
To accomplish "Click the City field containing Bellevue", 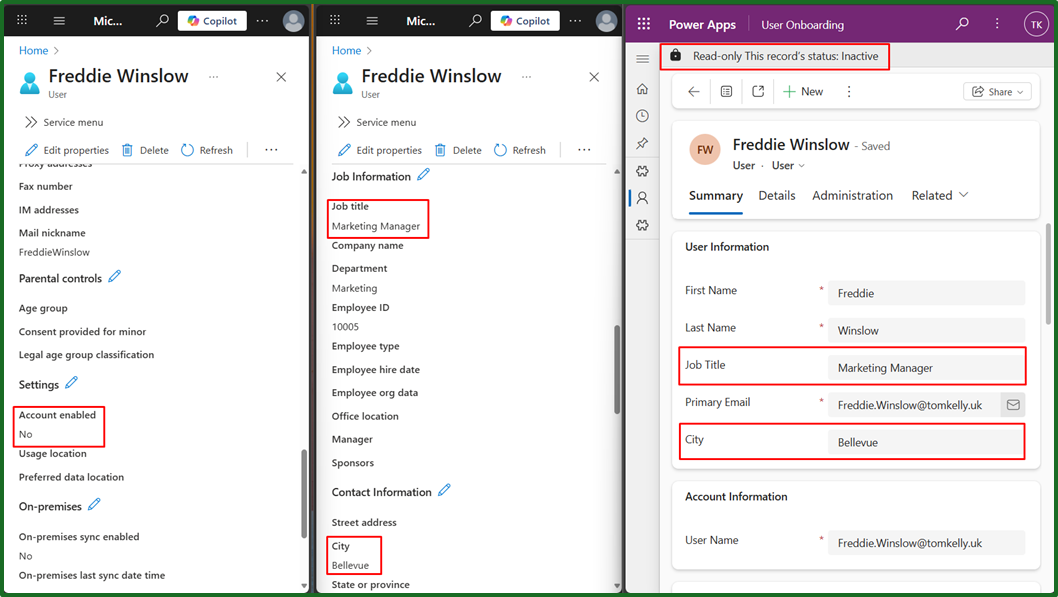I will (x=926, y=443).
